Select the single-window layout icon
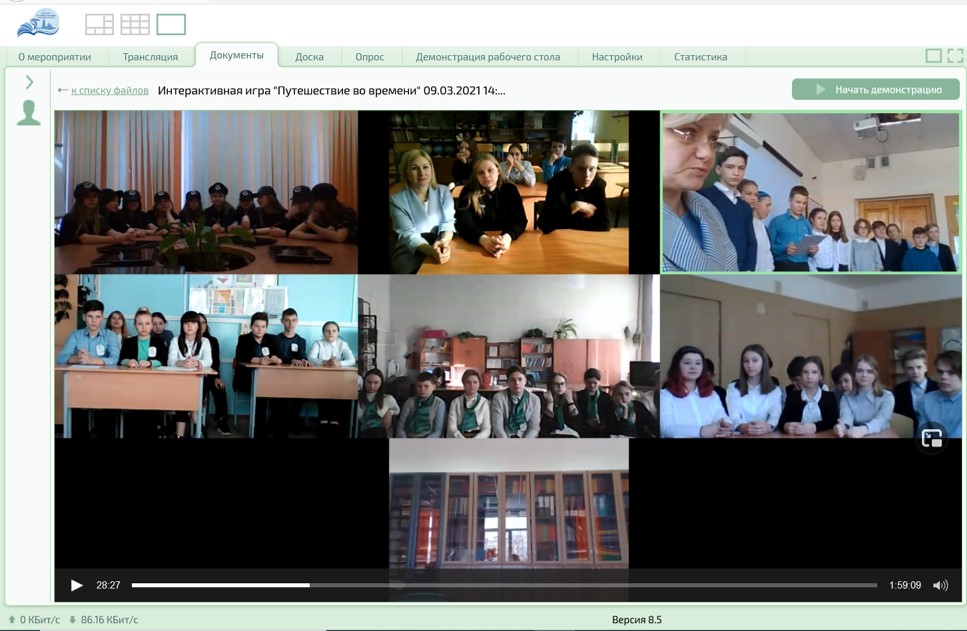The image size is (967, 631). pyautogui.click(x=171, y=25)
